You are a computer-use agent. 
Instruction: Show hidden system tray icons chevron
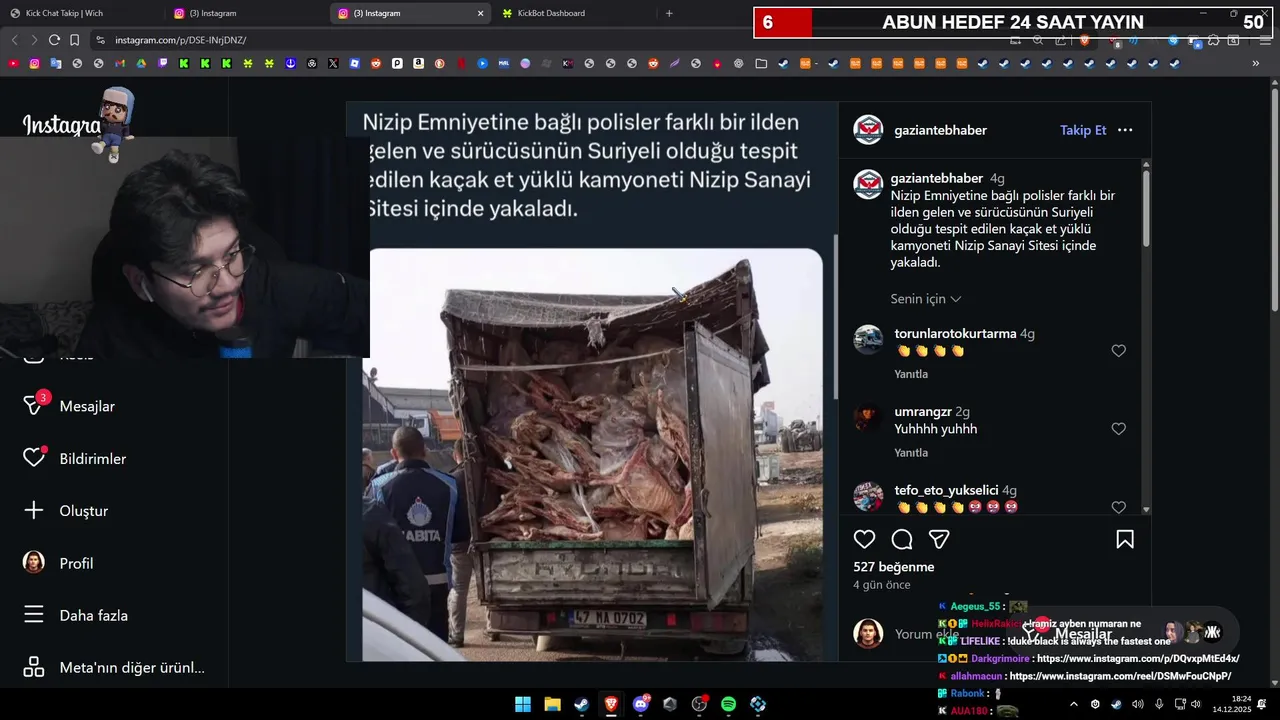point(1074,704)
